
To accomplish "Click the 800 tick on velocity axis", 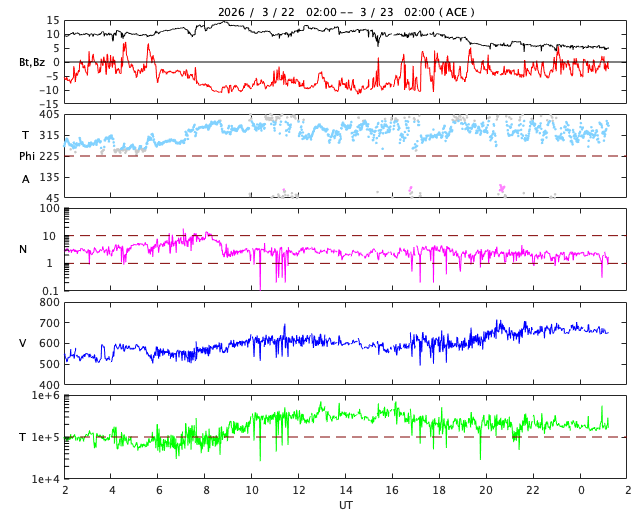I will [49, 302].
